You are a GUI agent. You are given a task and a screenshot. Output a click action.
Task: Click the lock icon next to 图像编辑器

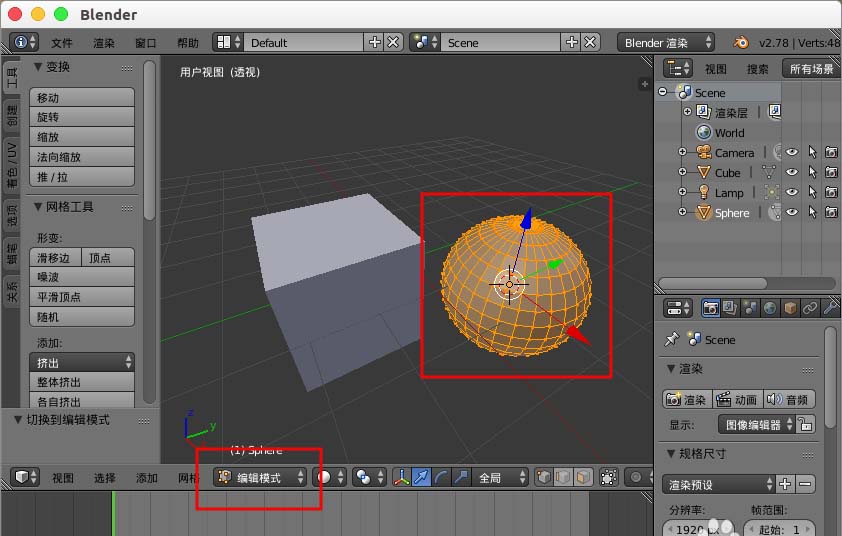click(x=806, y=424)
